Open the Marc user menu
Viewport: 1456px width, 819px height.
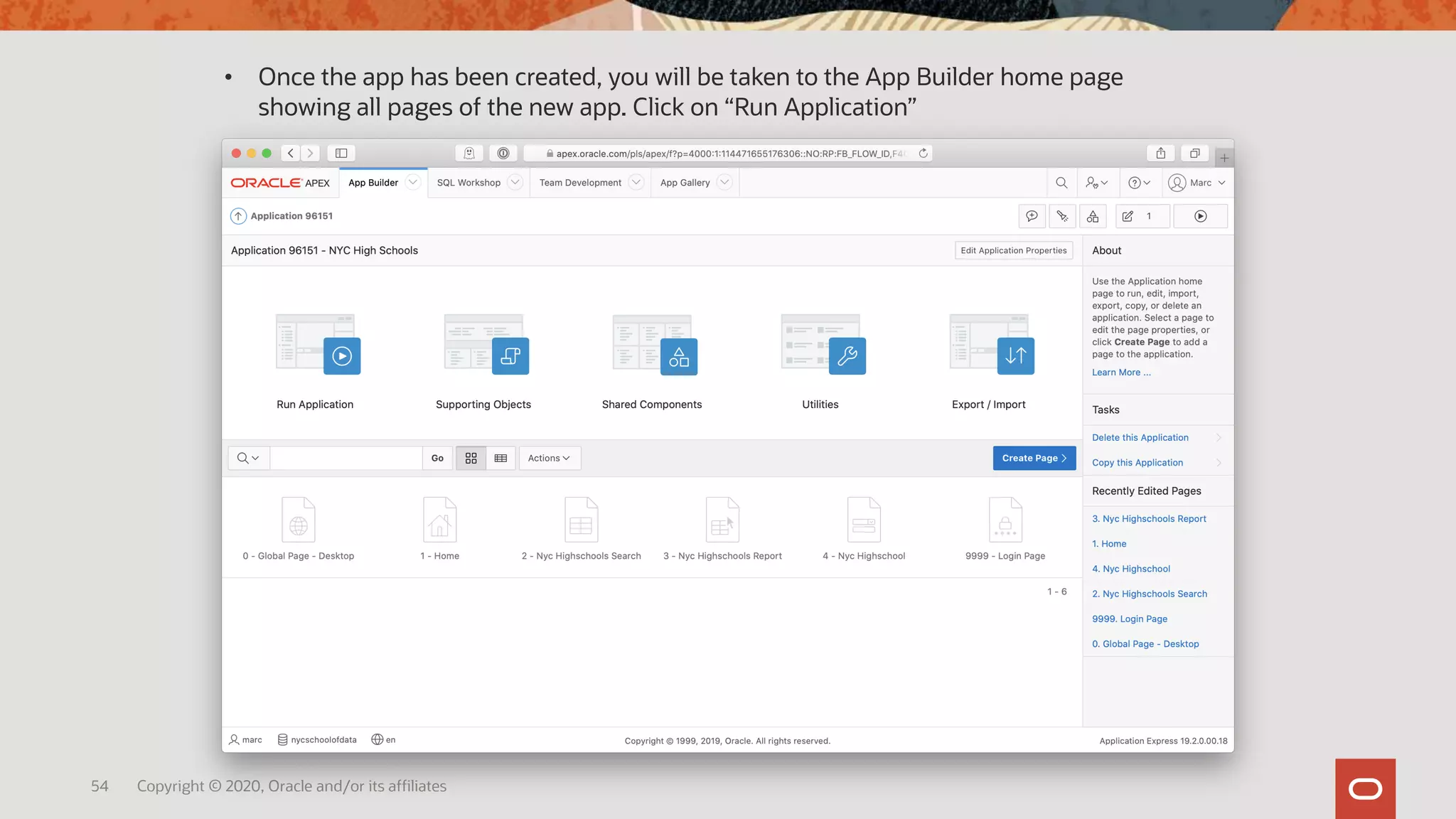click(x=1197, y=183)
